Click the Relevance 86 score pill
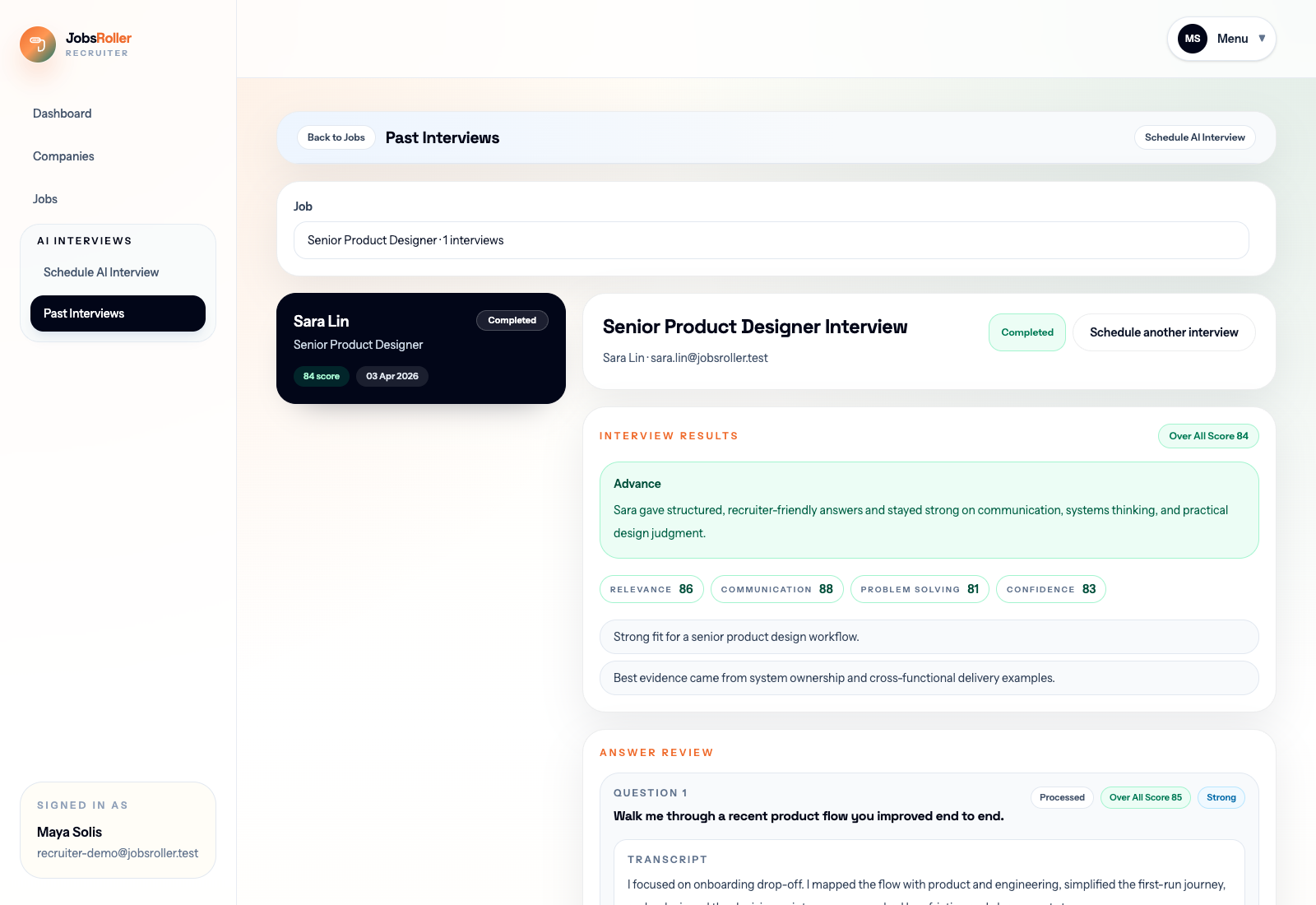Screen dimensions: 1316x905 pos(651,589)
